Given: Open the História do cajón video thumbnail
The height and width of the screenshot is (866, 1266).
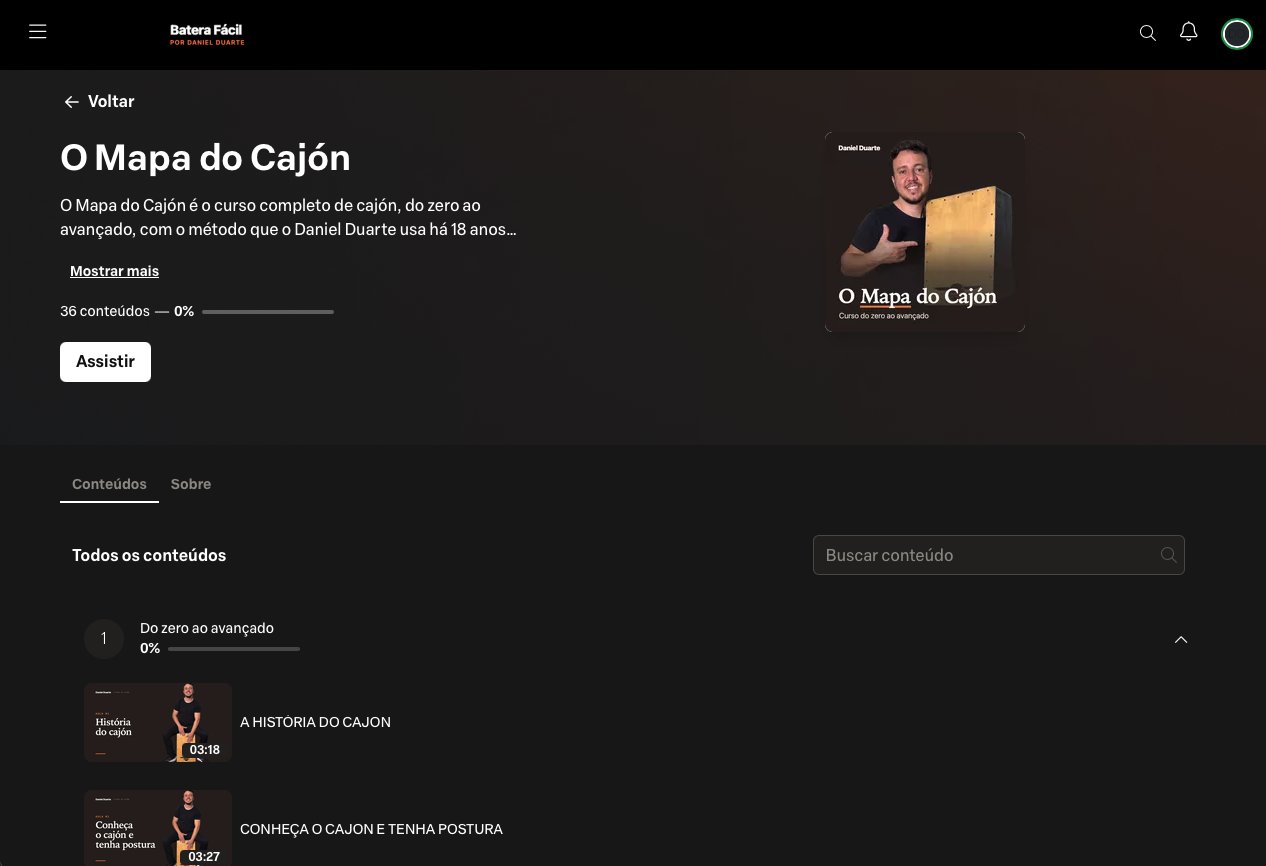Looking at the screenshot, I should click(158, 722).
